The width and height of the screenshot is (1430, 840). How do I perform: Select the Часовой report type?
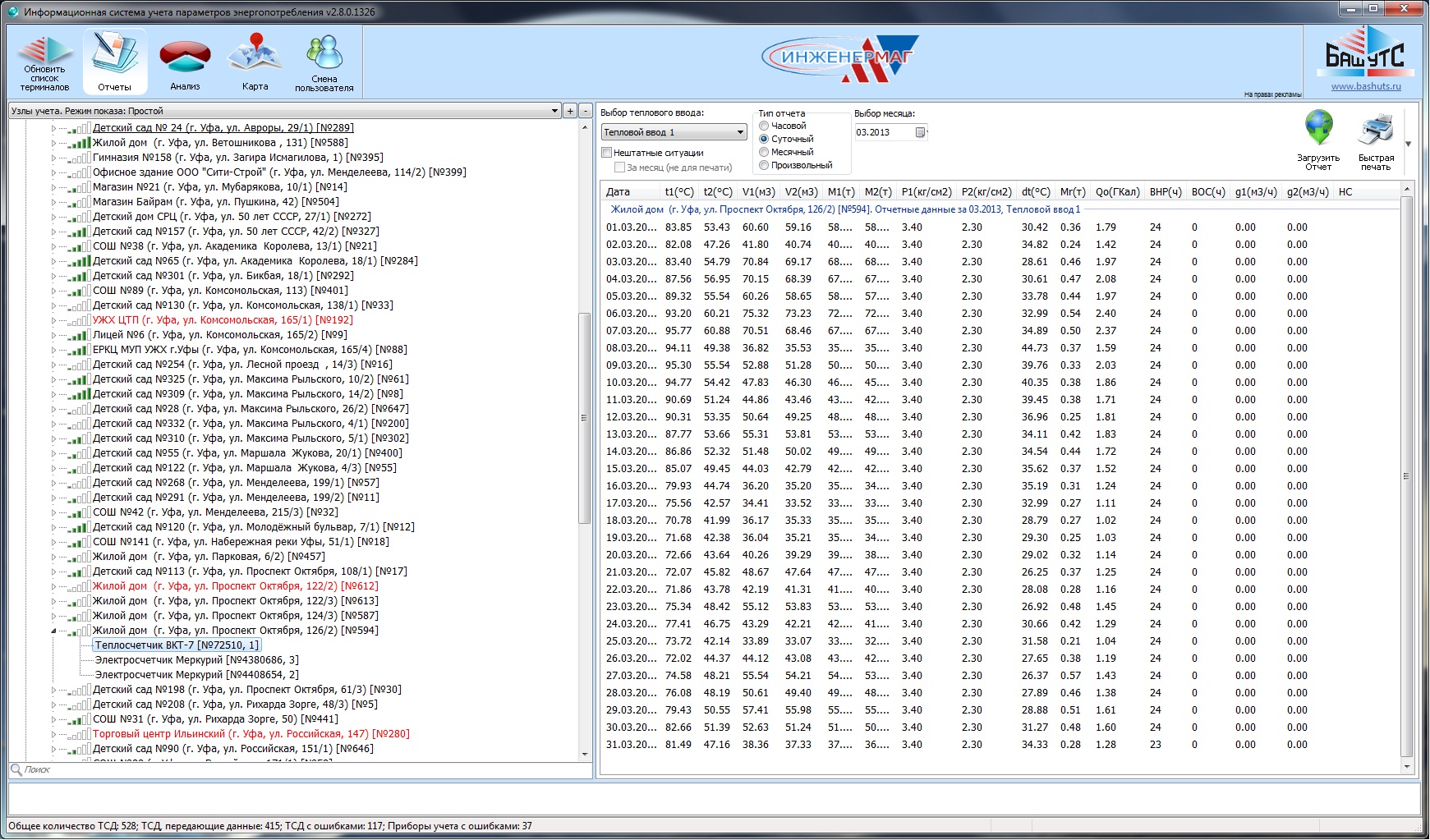[764, 126]
